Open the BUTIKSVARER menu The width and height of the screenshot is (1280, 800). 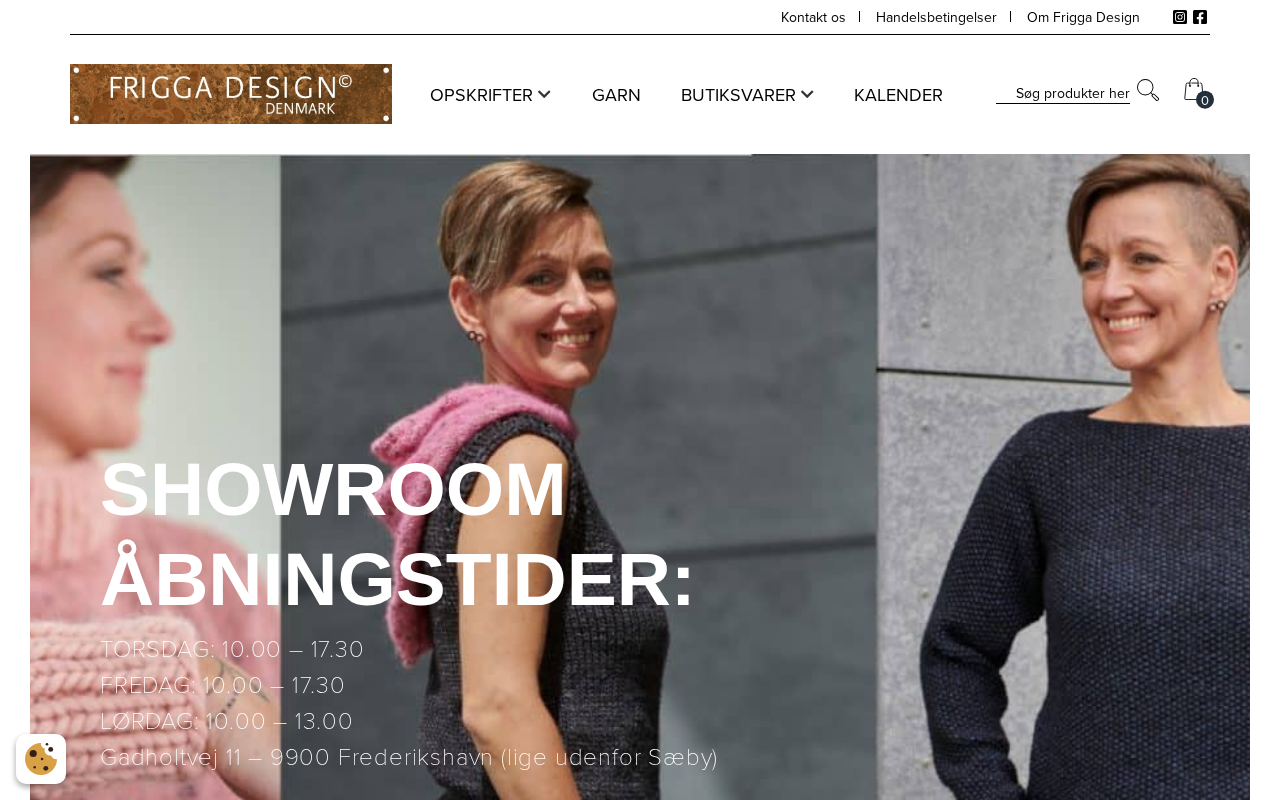(x=738, y=95)
